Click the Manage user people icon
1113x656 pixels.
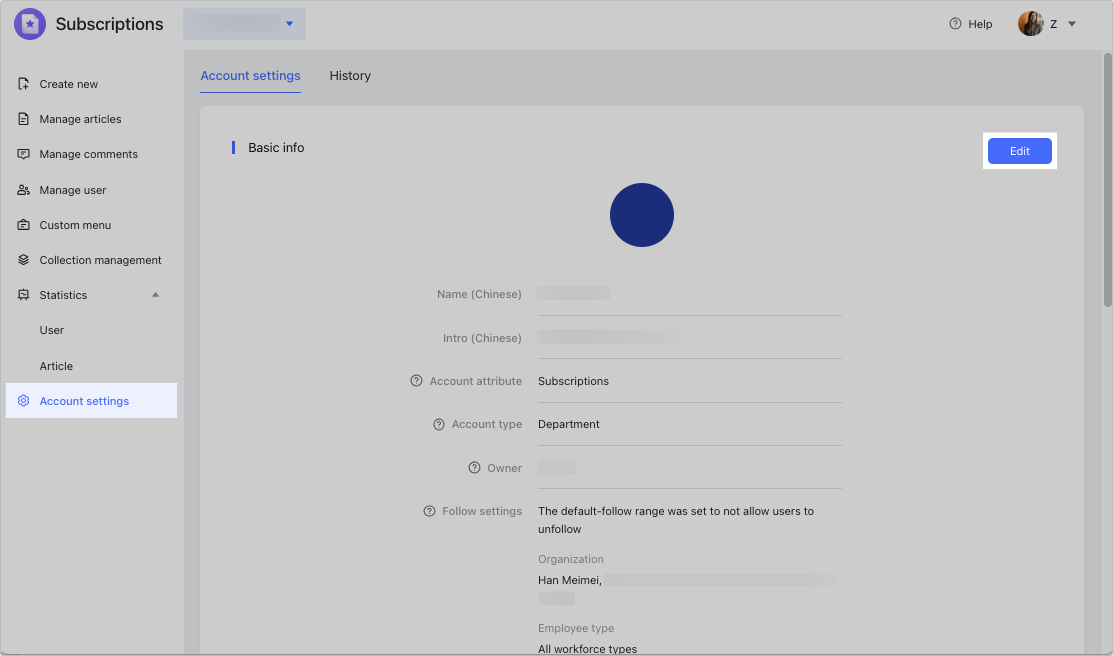tap(23, 190)
